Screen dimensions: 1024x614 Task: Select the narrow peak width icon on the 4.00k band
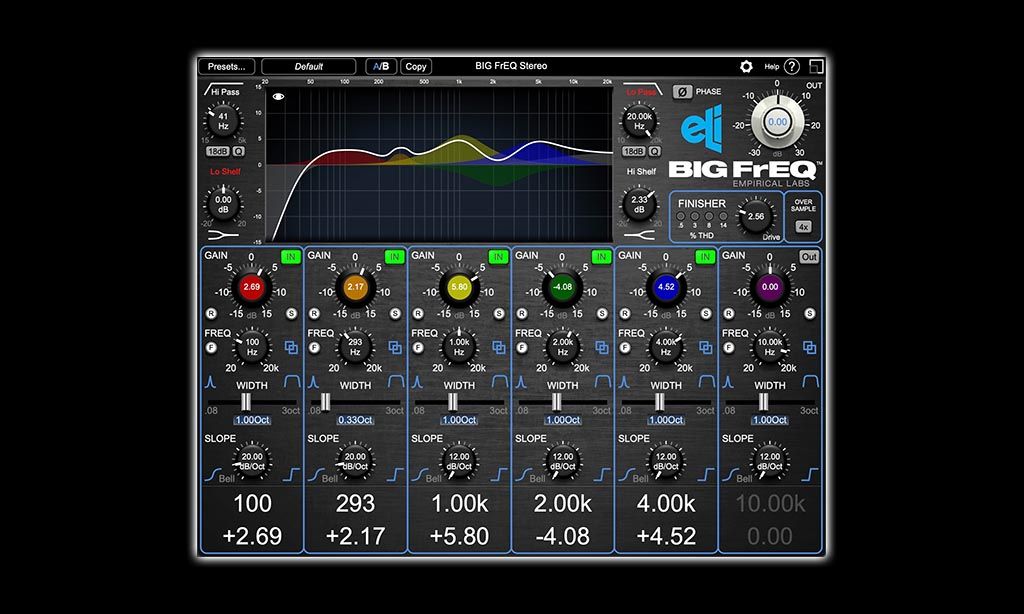[x=625, y=381]
